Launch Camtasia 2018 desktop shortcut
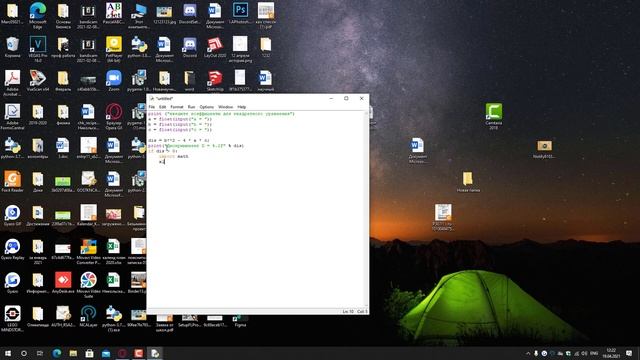This screenshot has height=360, width=640. pos(494,116)
